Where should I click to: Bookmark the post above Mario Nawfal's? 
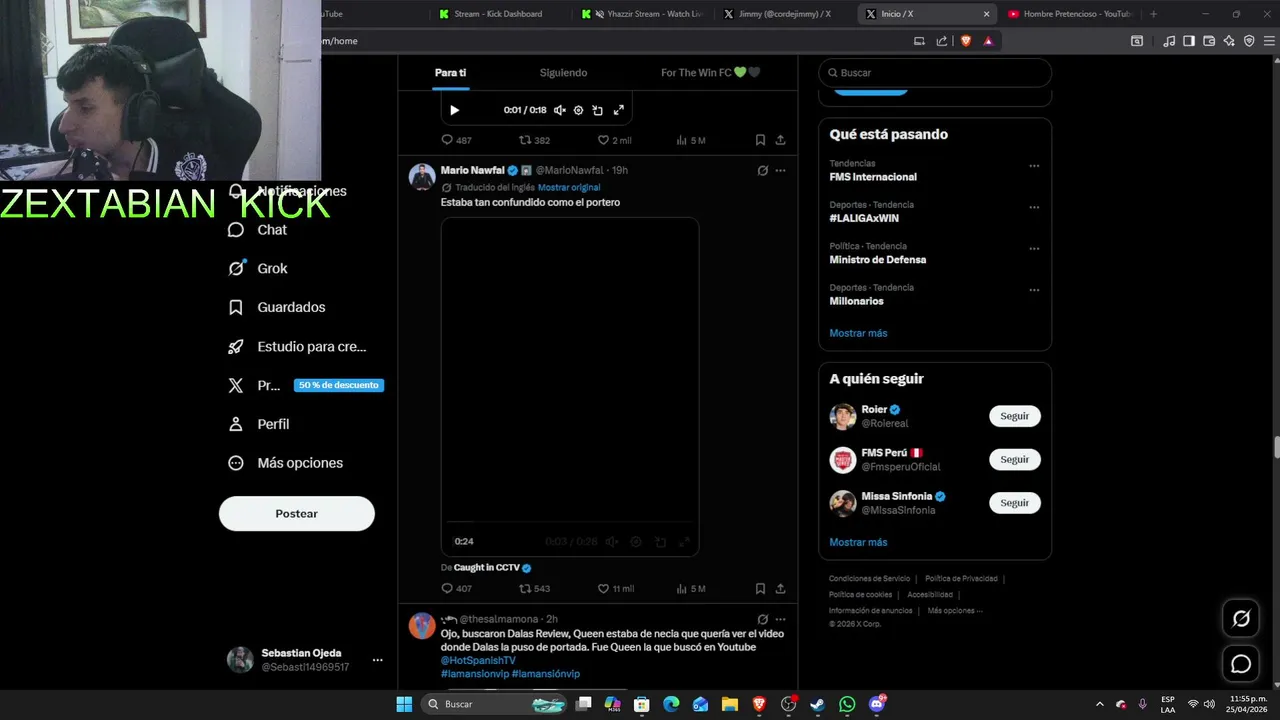[x=760, y=140]
